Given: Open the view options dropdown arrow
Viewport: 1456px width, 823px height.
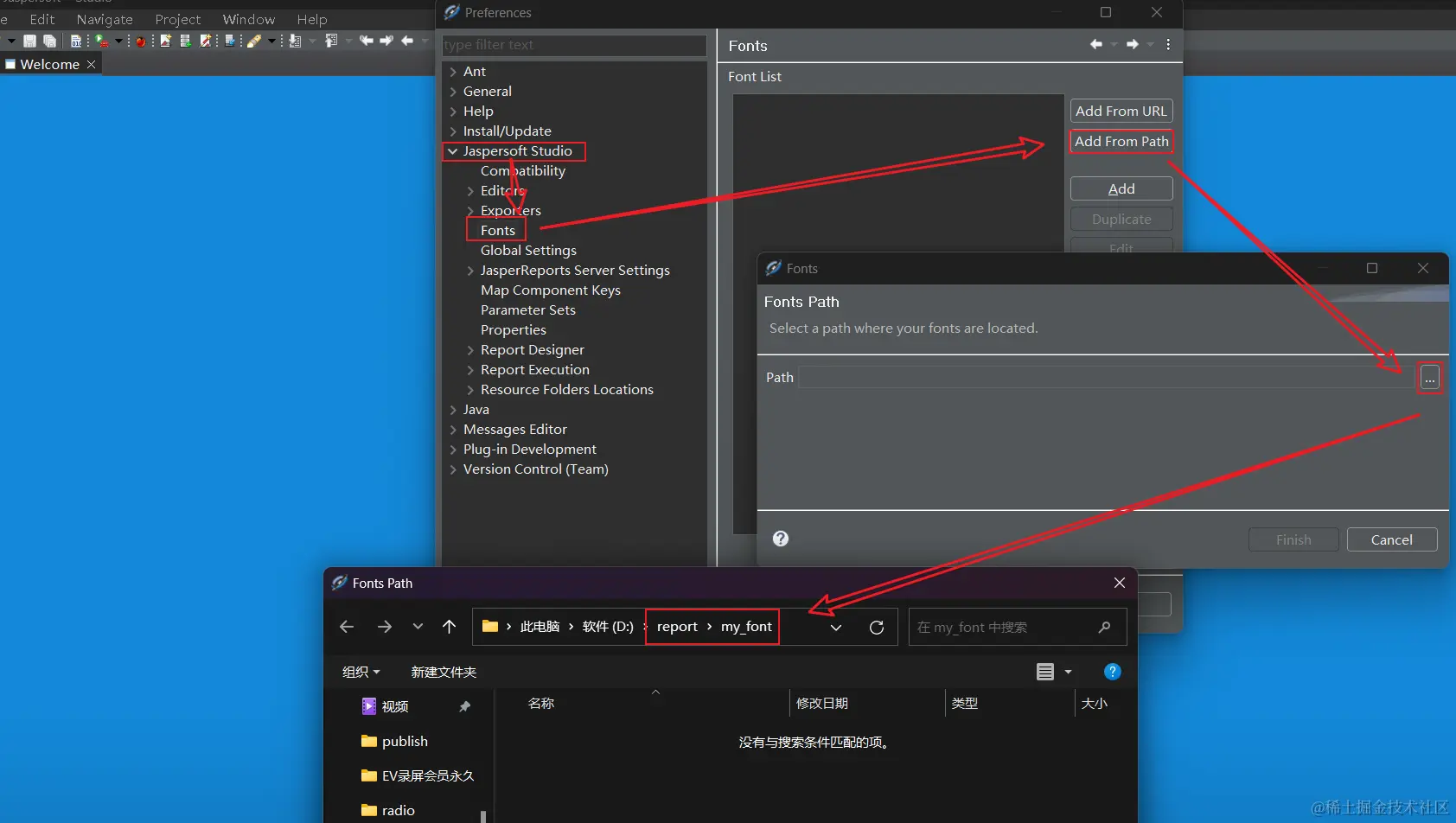Looking at the screenshot, I should tap(1068, 672).
